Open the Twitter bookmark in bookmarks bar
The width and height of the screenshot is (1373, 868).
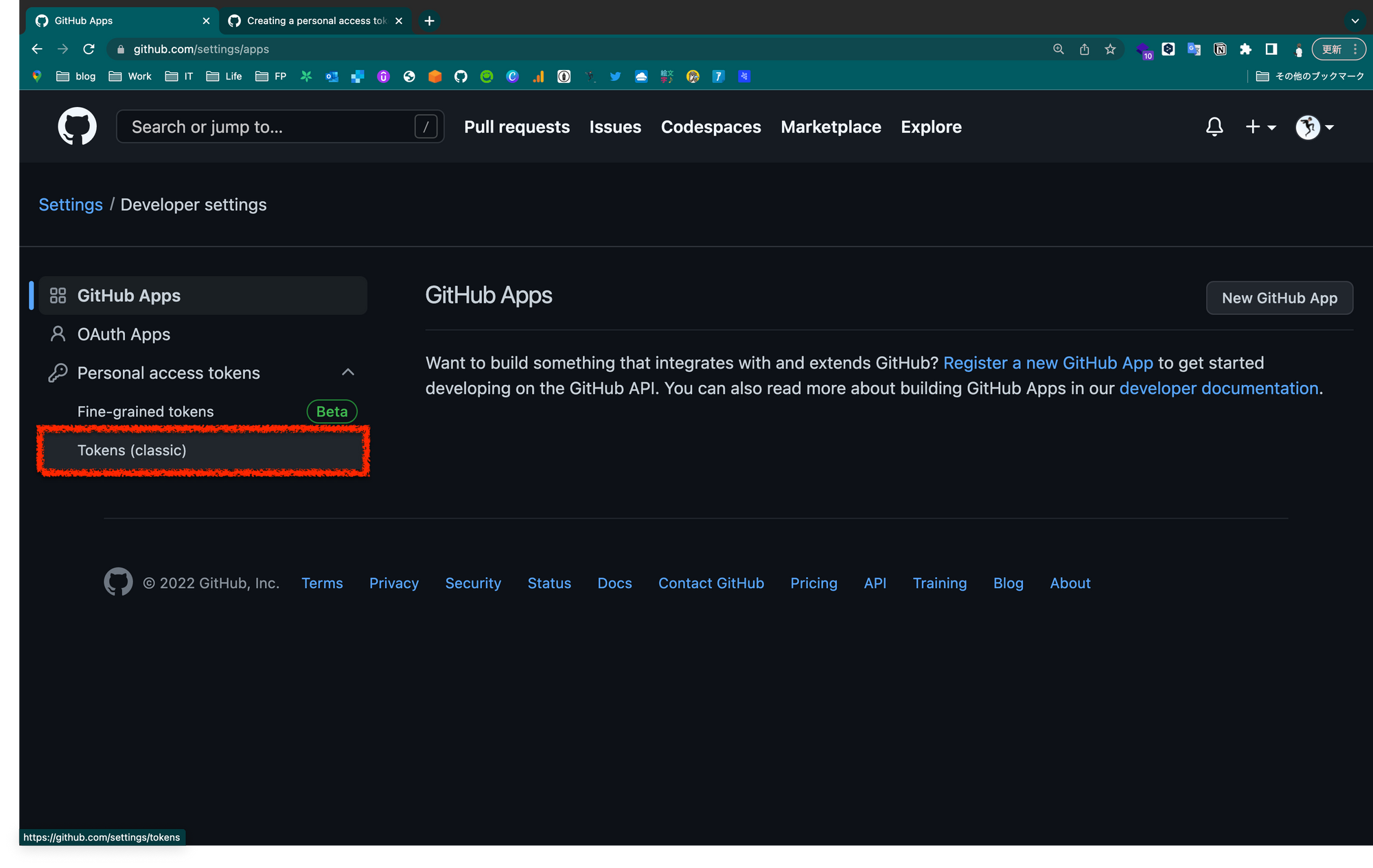tap(615, 76)
